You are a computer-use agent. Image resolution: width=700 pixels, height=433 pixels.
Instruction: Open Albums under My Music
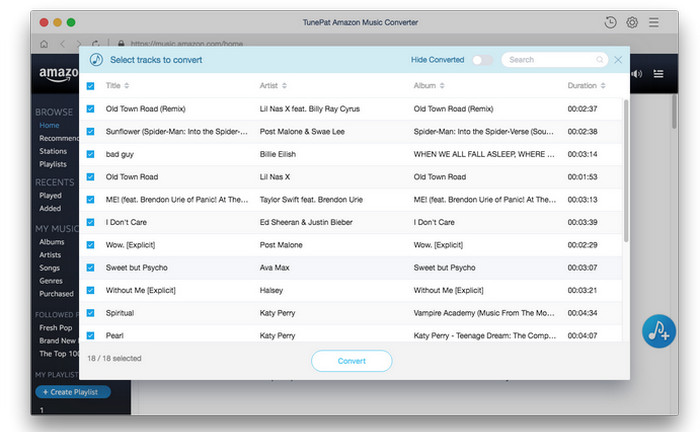pos(52,242)
